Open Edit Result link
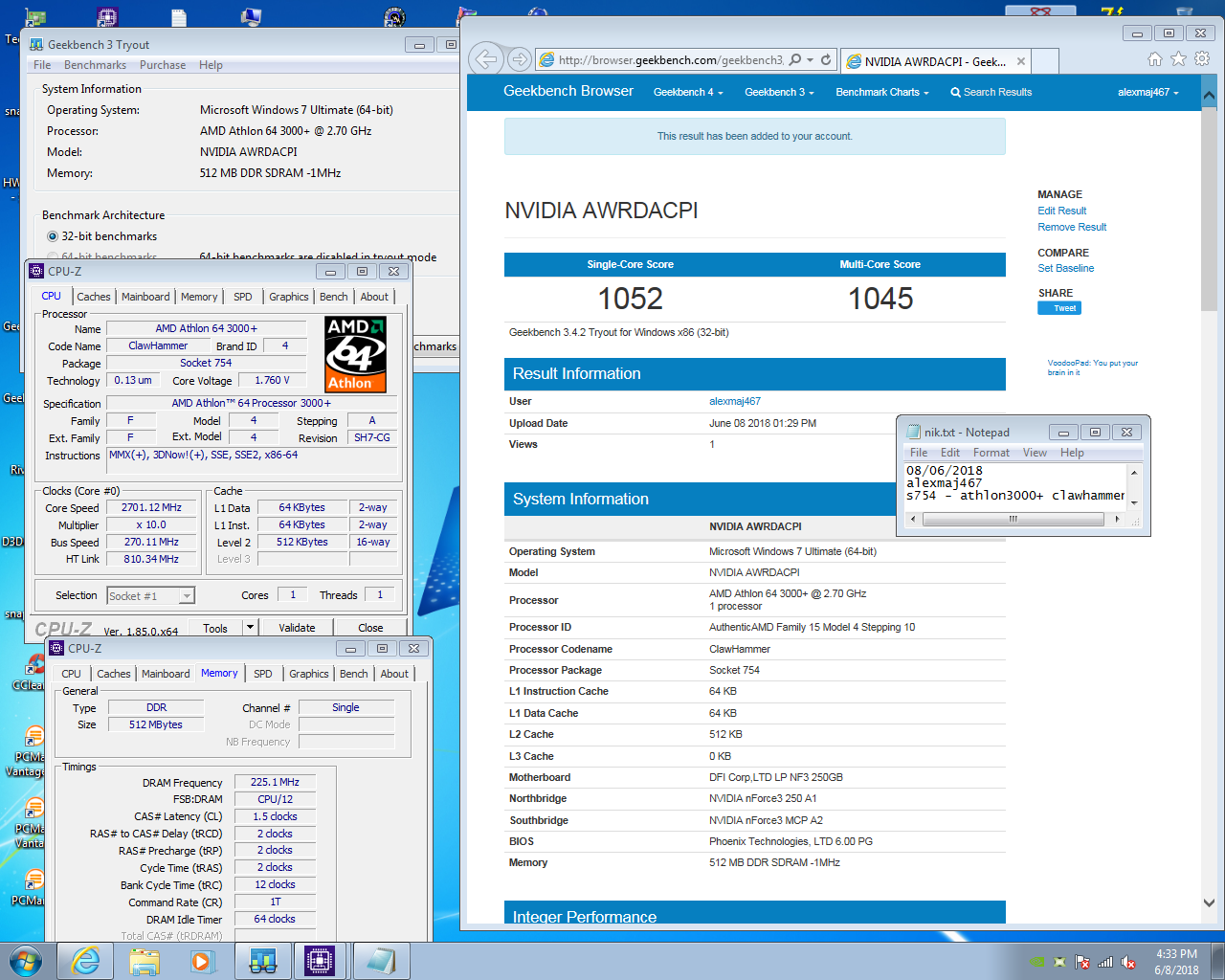This screenshot has height=980, width=1225. pos(1061,211)
